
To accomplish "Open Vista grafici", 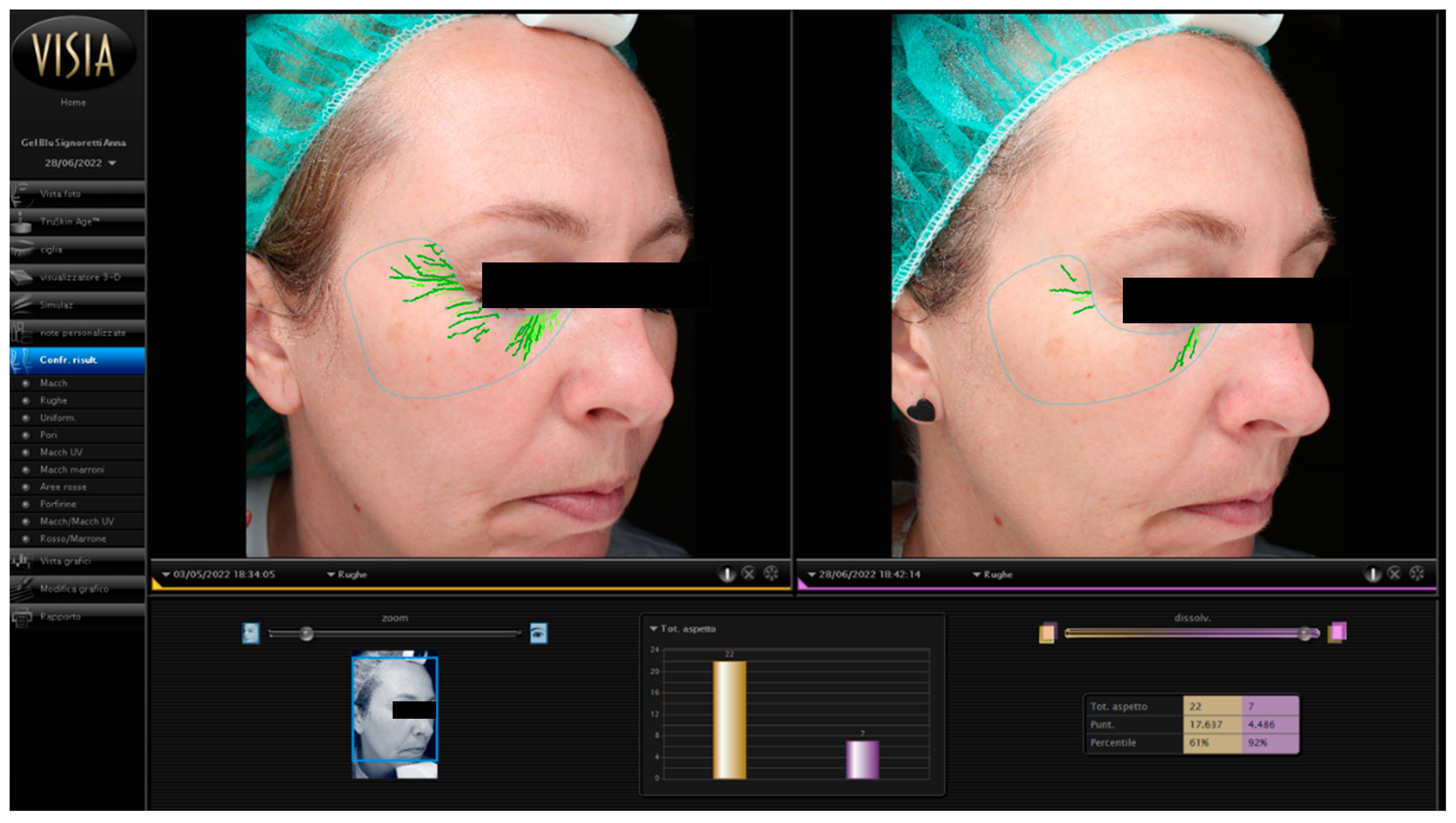I will 77,561.
